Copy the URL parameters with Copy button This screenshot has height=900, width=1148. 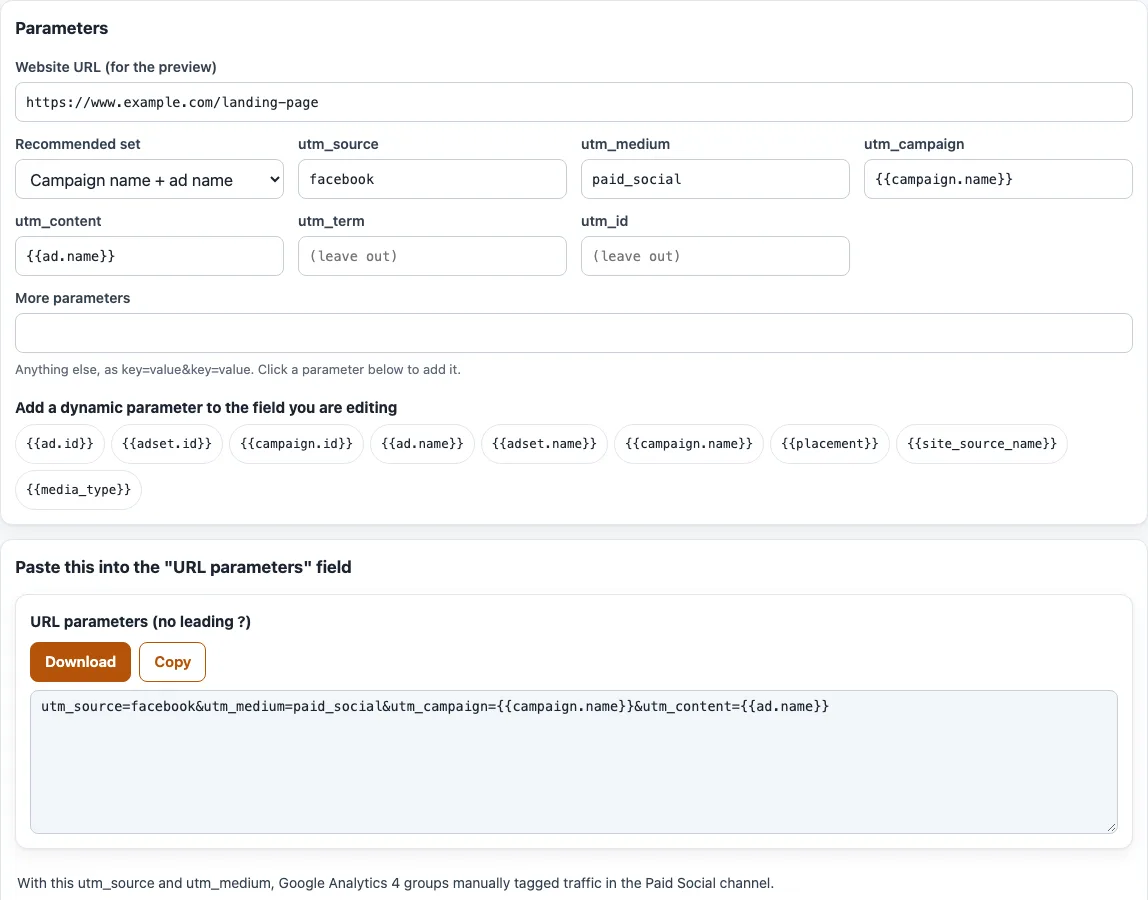172,662
